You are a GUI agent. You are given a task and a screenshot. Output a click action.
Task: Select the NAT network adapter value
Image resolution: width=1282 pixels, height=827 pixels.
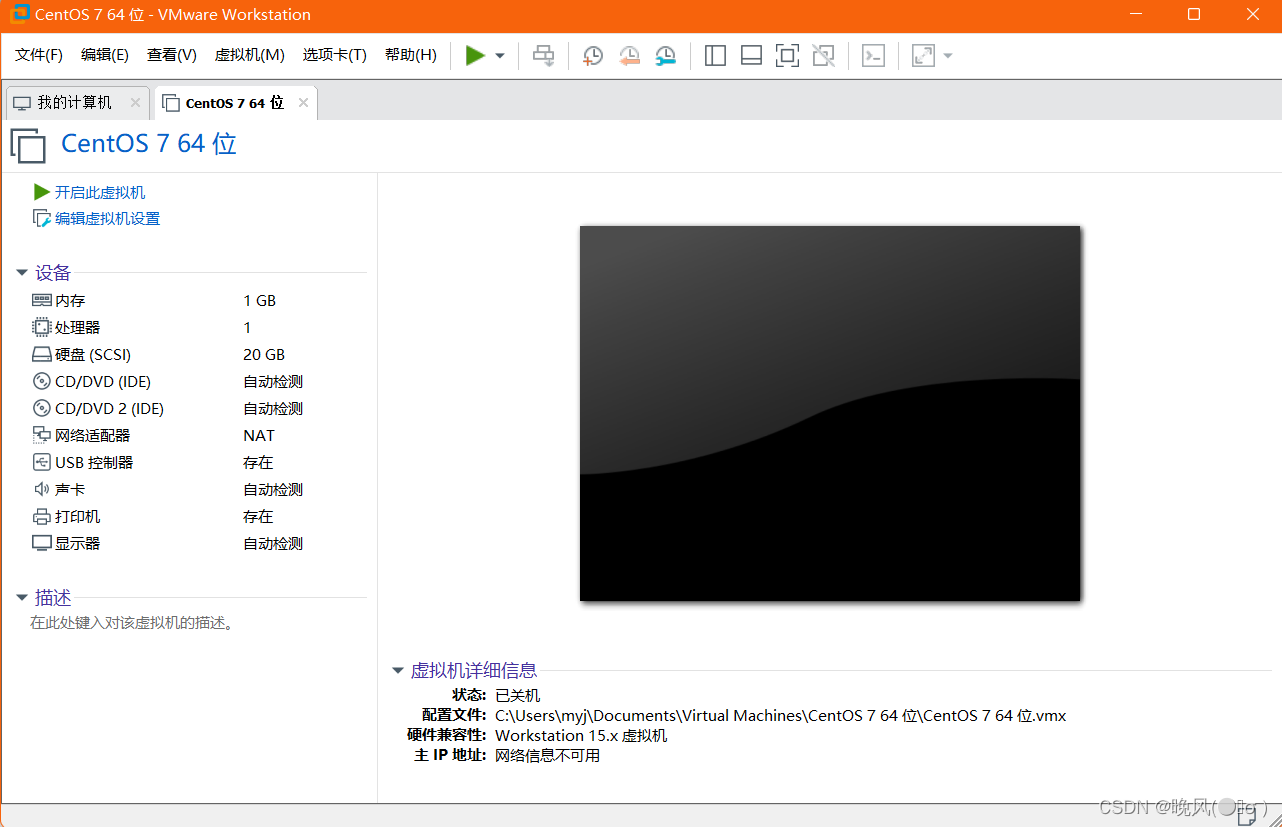(259, 435)
